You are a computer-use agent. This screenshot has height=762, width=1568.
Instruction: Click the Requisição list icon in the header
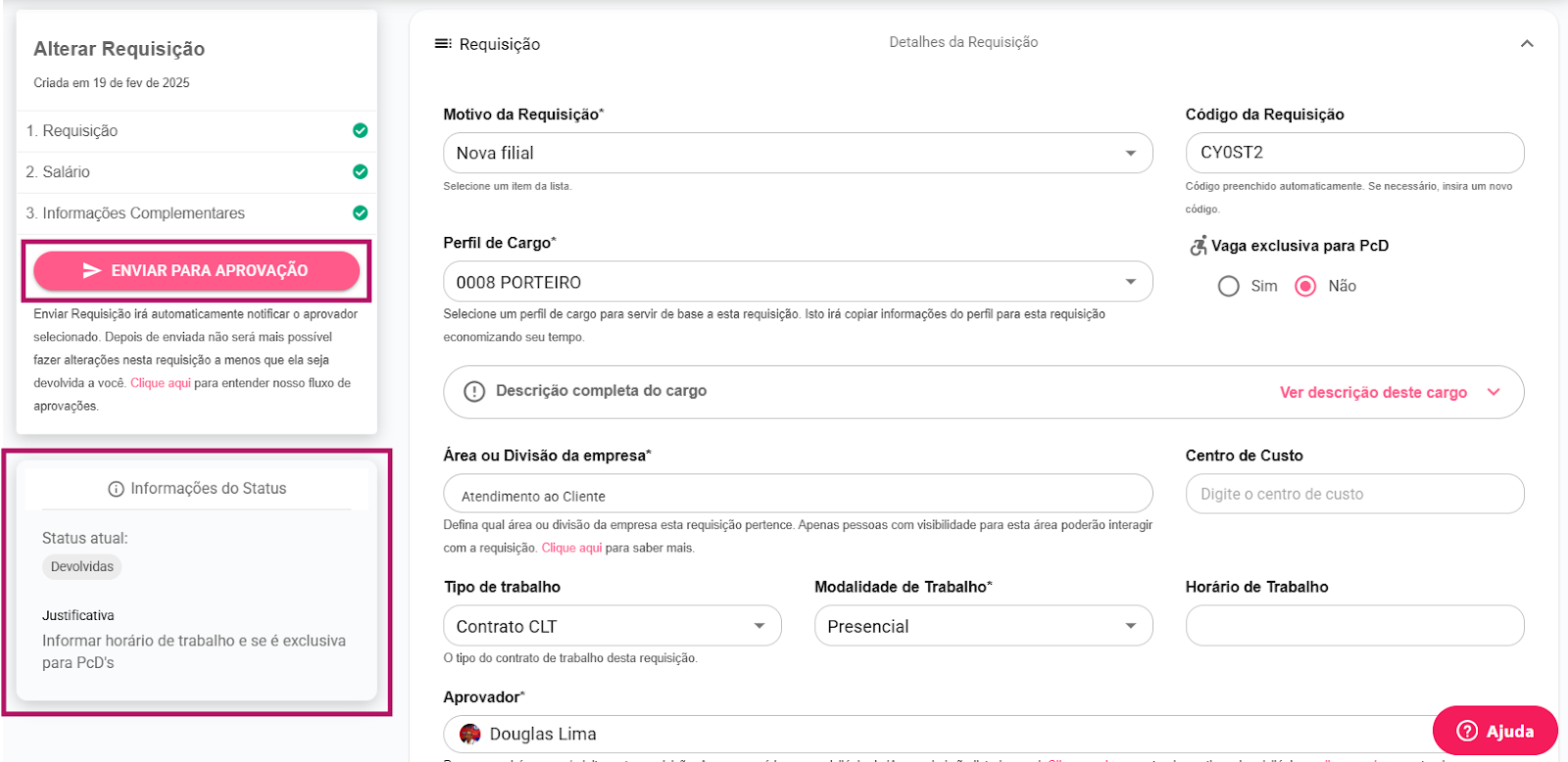pos(443,44)
